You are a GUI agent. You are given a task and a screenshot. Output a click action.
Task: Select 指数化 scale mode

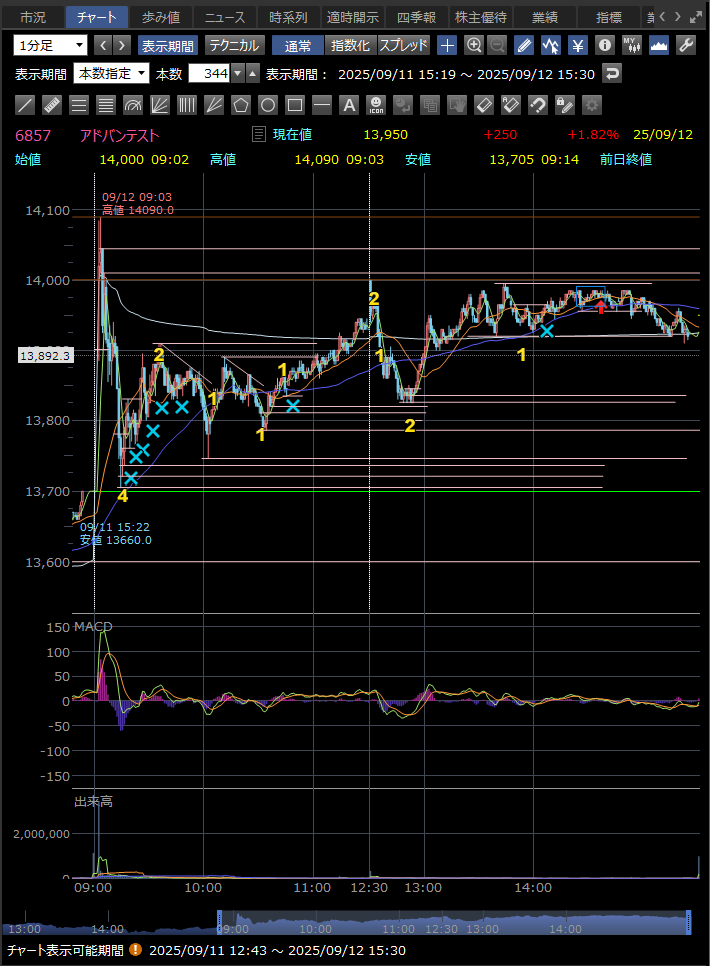pyautogui.click(x=350, y=46)
